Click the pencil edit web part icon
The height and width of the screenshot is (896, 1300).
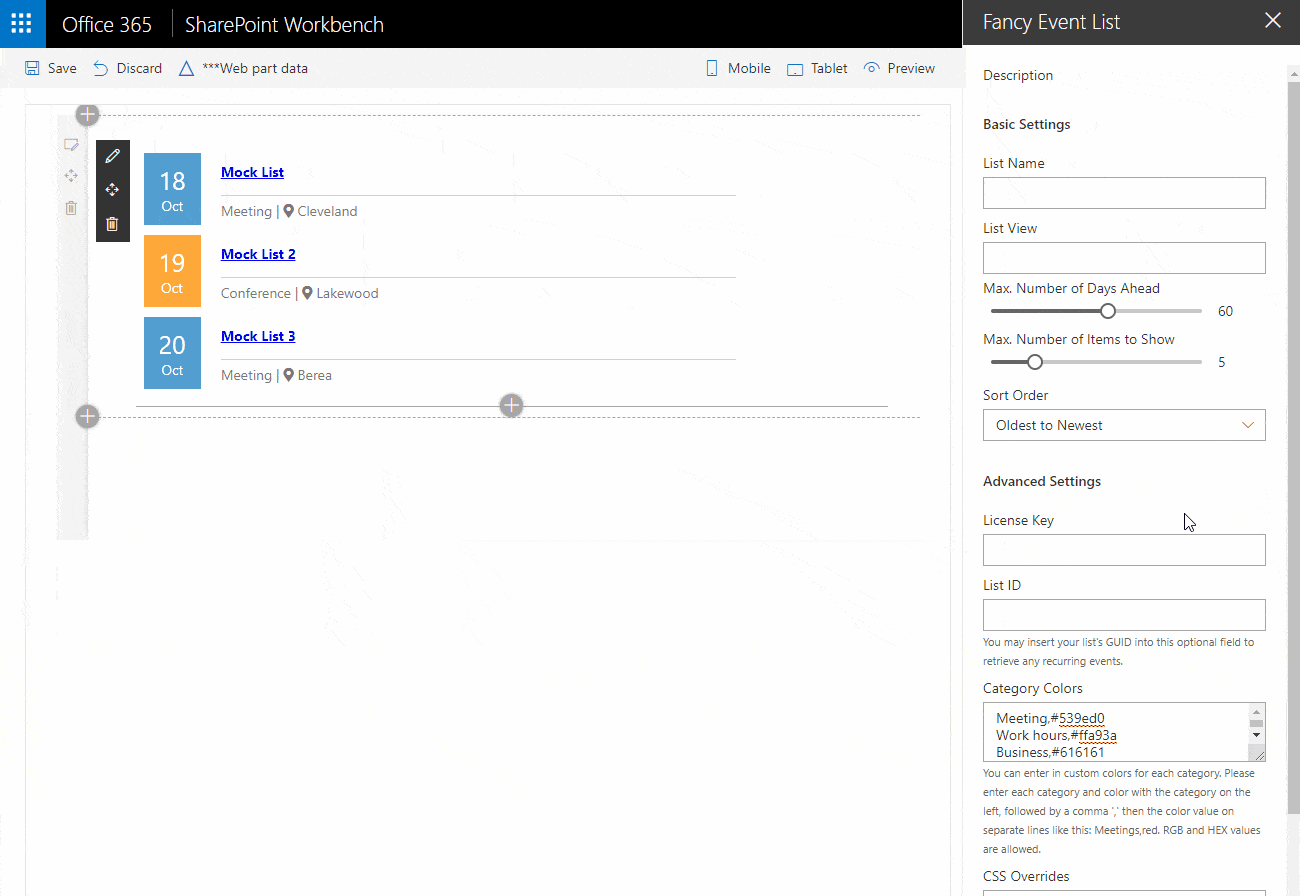pos(112,156)
